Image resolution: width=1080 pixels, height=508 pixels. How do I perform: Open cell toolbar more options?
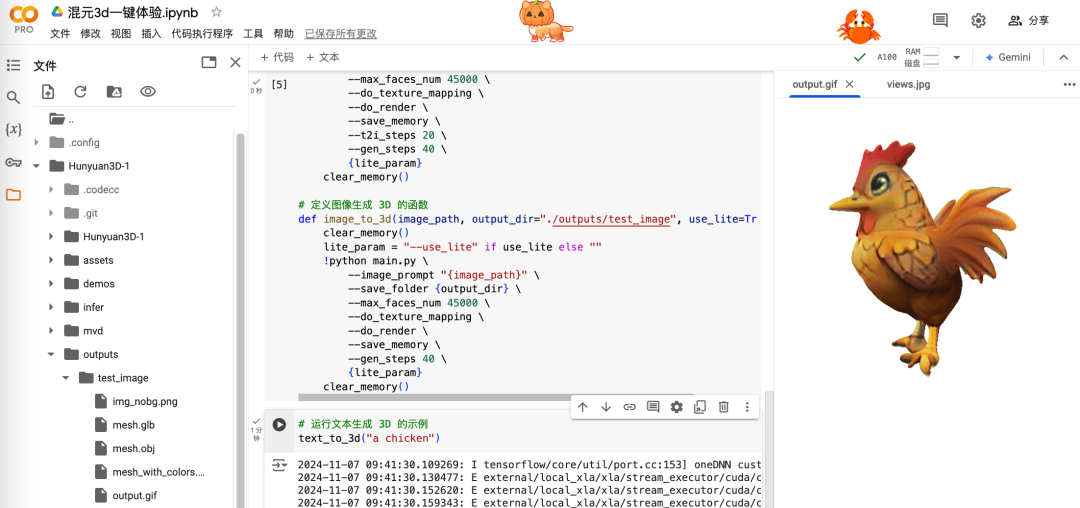pyautogui.click(x=747, y=407)
